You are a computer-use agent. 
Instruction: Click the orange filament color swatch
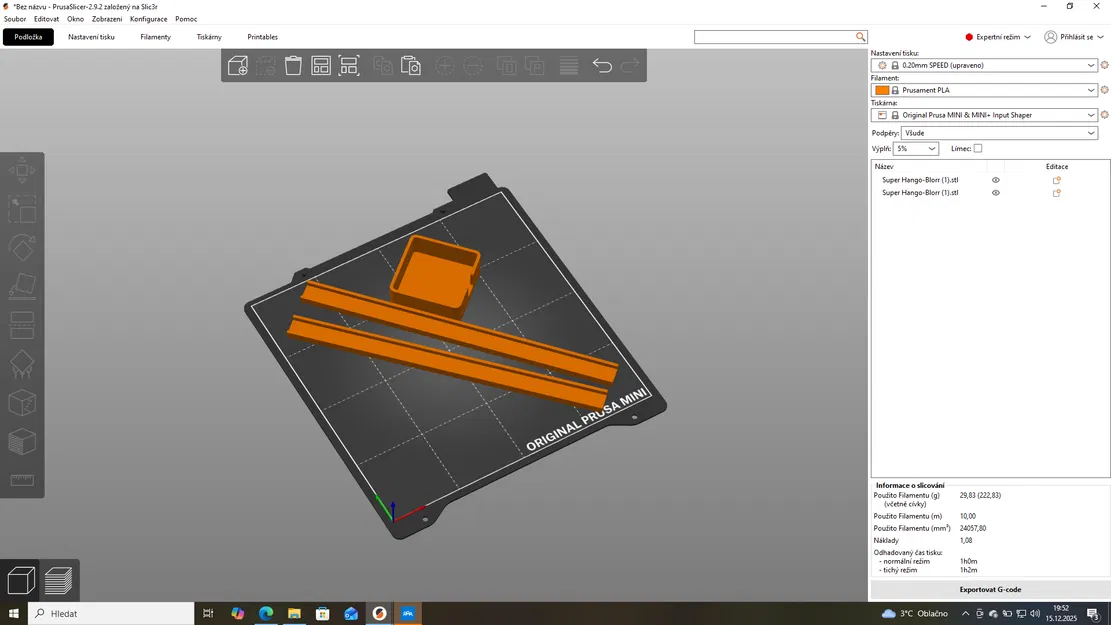pos(881,89)
